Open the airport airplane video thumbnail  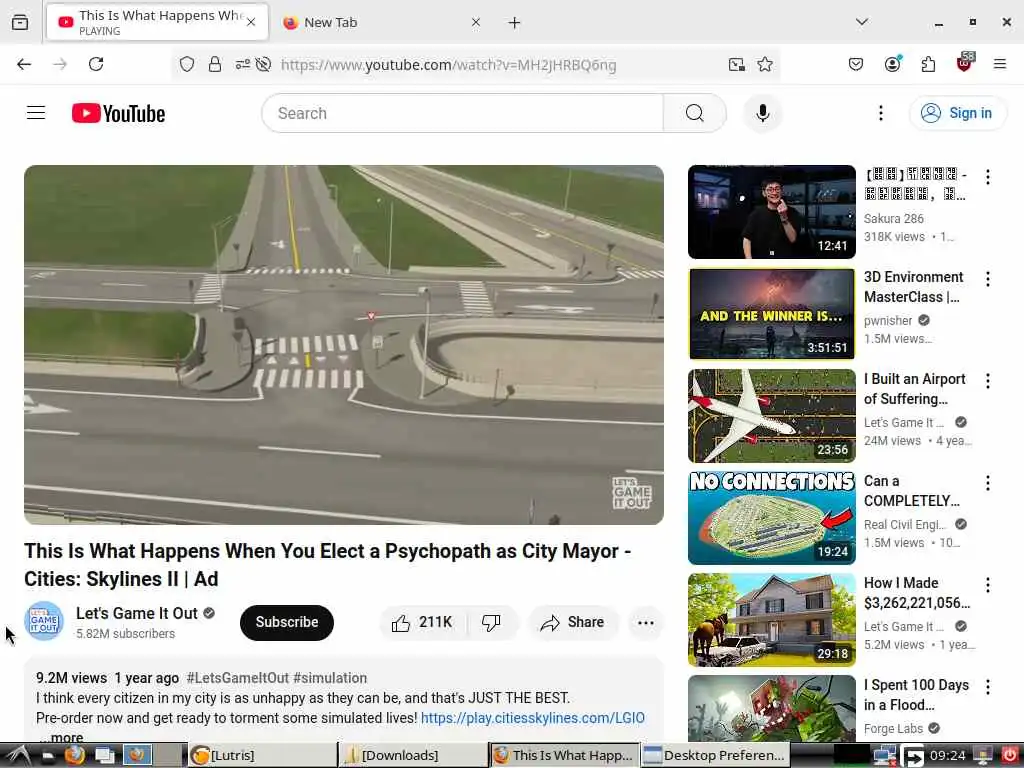pos(771,415)
